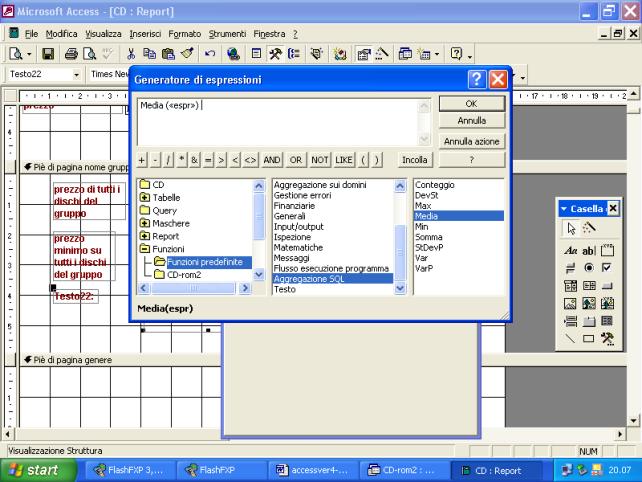The height and width of the screenshot is (482, 642).
Task: Select the Option Button radio tool in toolbox
Action: (x=589, y=268)
